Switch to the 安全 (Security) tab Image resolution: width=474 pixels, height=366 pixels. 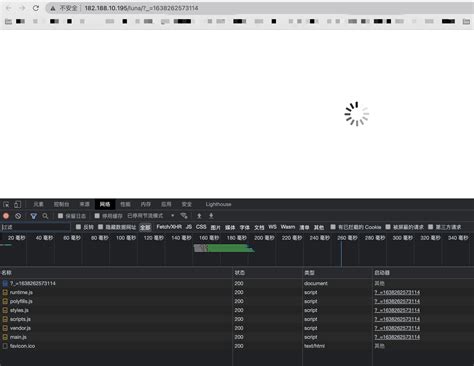click(x=187, y=204)
